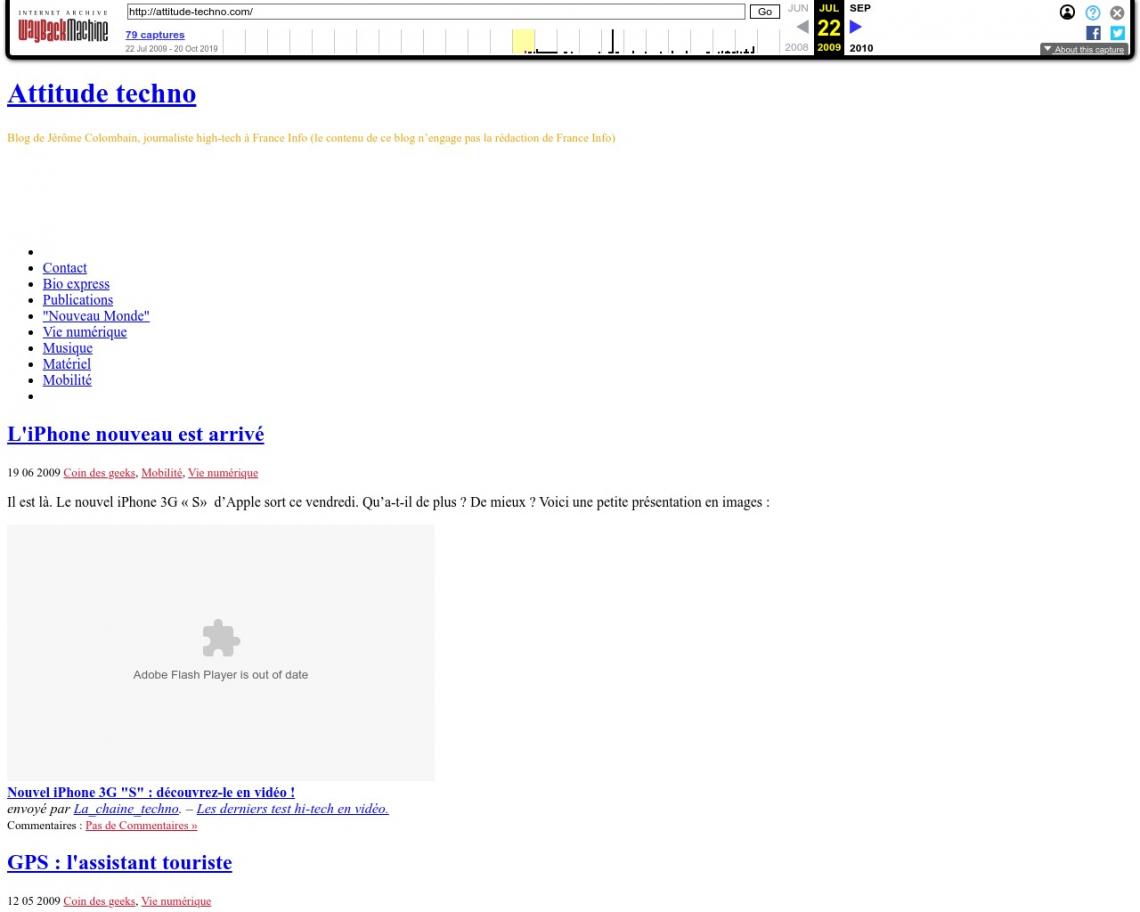
Task: Open the 79 captures link
Action: tap(155, 34)
